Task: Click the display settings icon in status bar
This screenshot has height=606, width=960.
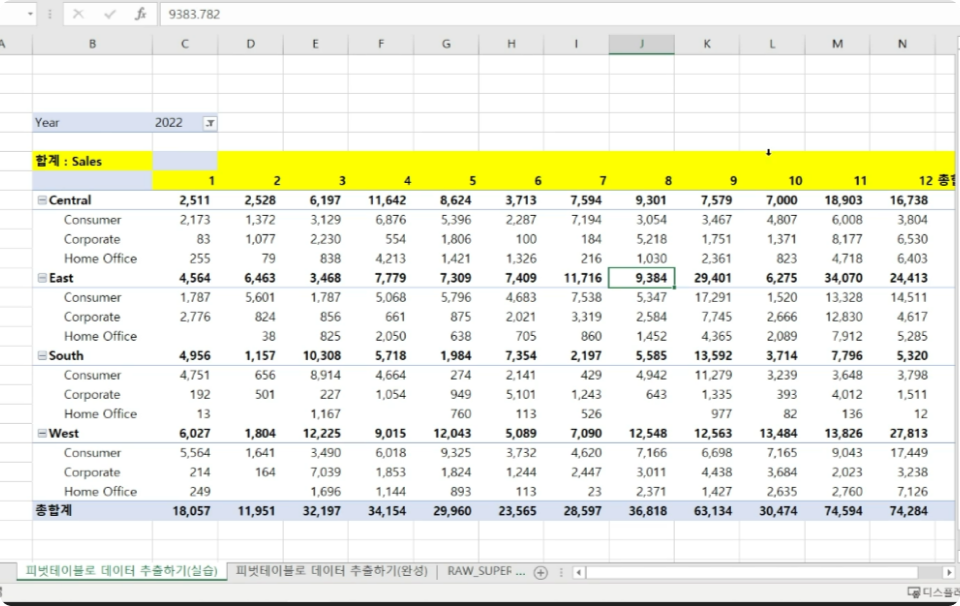Action: click(914, 592)
